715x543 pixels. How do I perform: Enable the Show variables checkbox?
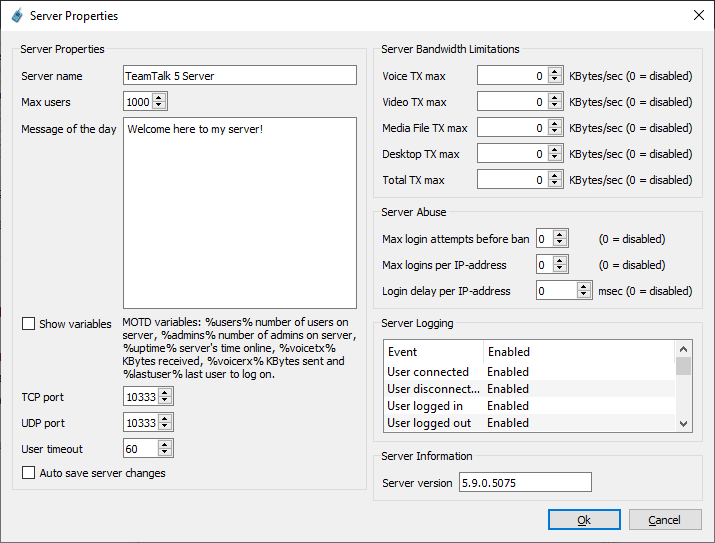(29, 324)
